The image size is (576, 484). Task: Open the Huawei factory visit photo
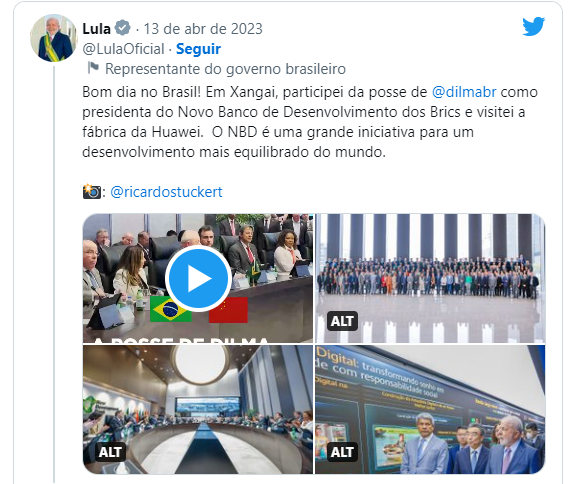[430, 409]
